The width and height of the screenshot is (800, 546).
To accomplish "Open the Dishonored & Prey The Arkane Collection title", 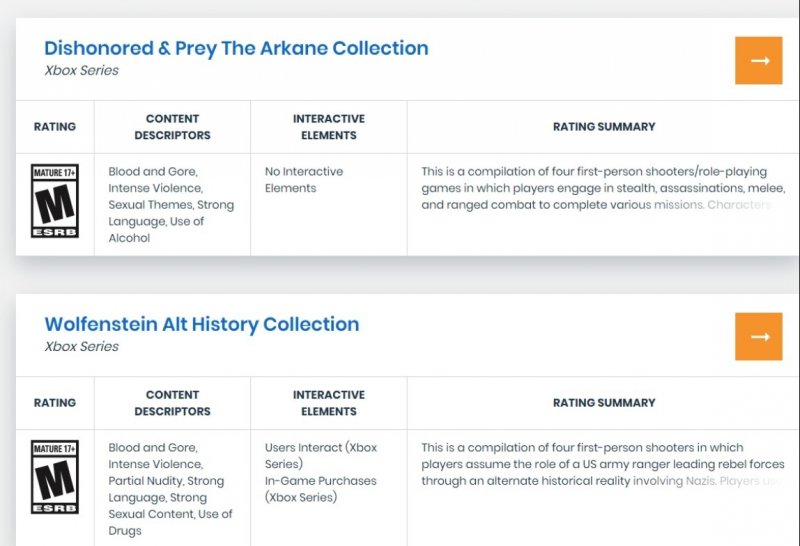I will click(x=236, y=48).
